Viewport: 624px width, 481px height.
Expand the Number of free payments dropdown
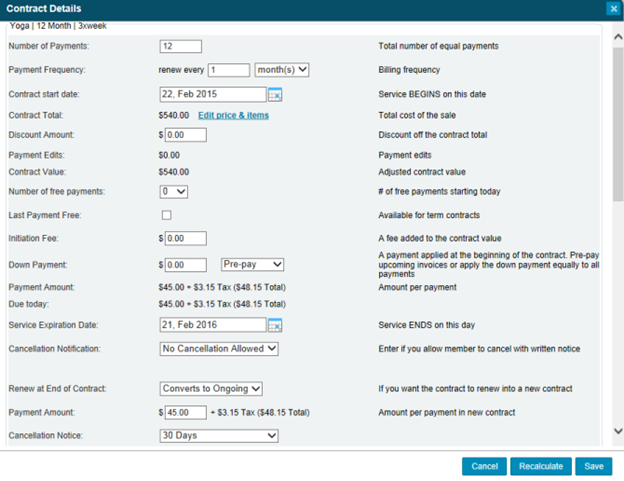[174, 191]
